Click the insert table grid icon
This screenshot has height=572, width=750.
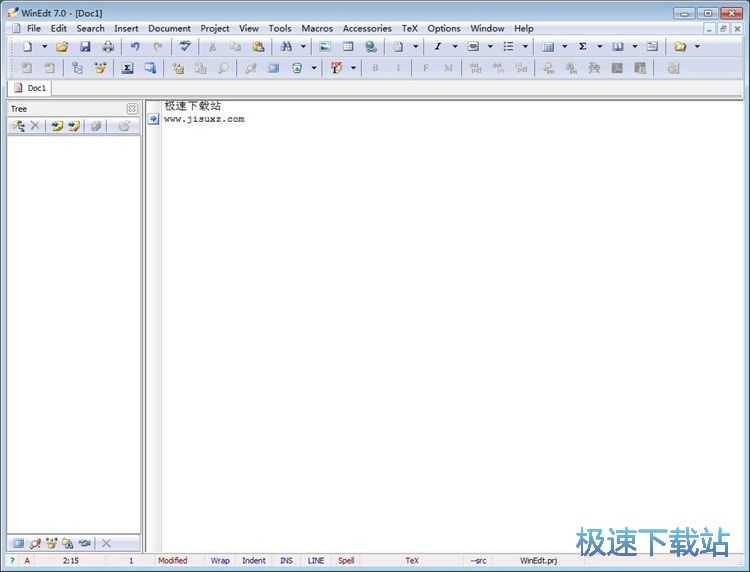tap(348, 46)
